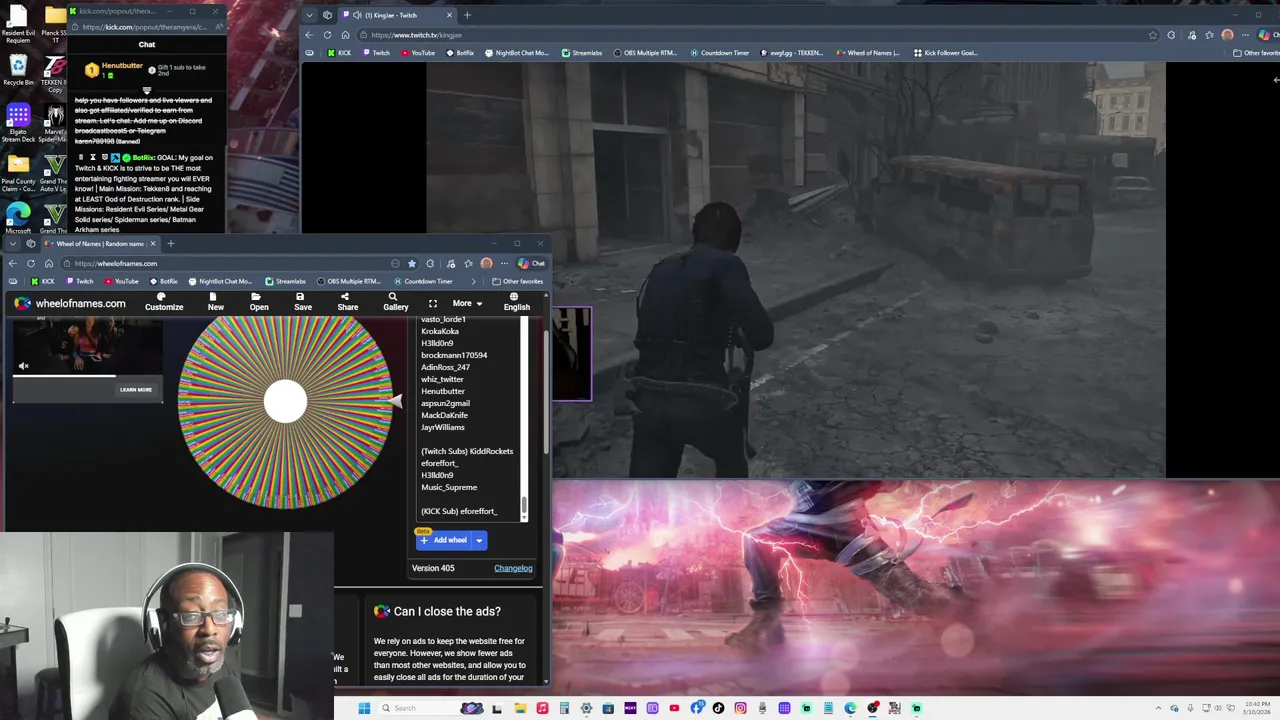Open Instagram from the taskbar

tap(740, 708)
